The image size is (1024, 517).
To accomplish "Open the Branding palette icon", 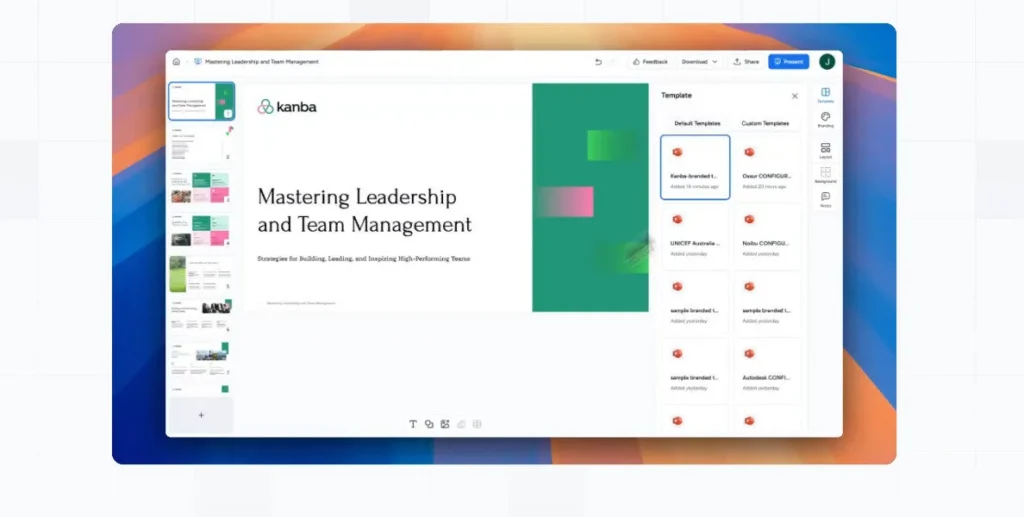I will pos(825,119).
